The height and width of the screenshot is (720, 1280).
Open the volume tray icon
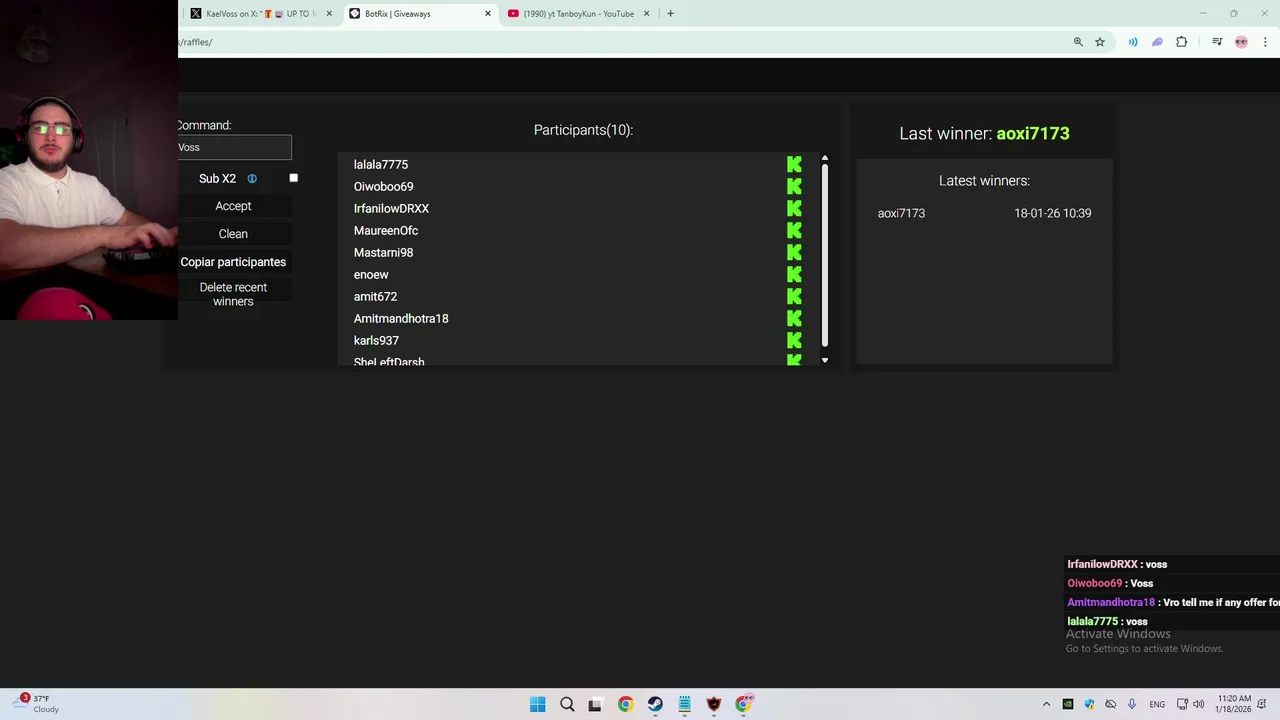tap(1198, 704)
